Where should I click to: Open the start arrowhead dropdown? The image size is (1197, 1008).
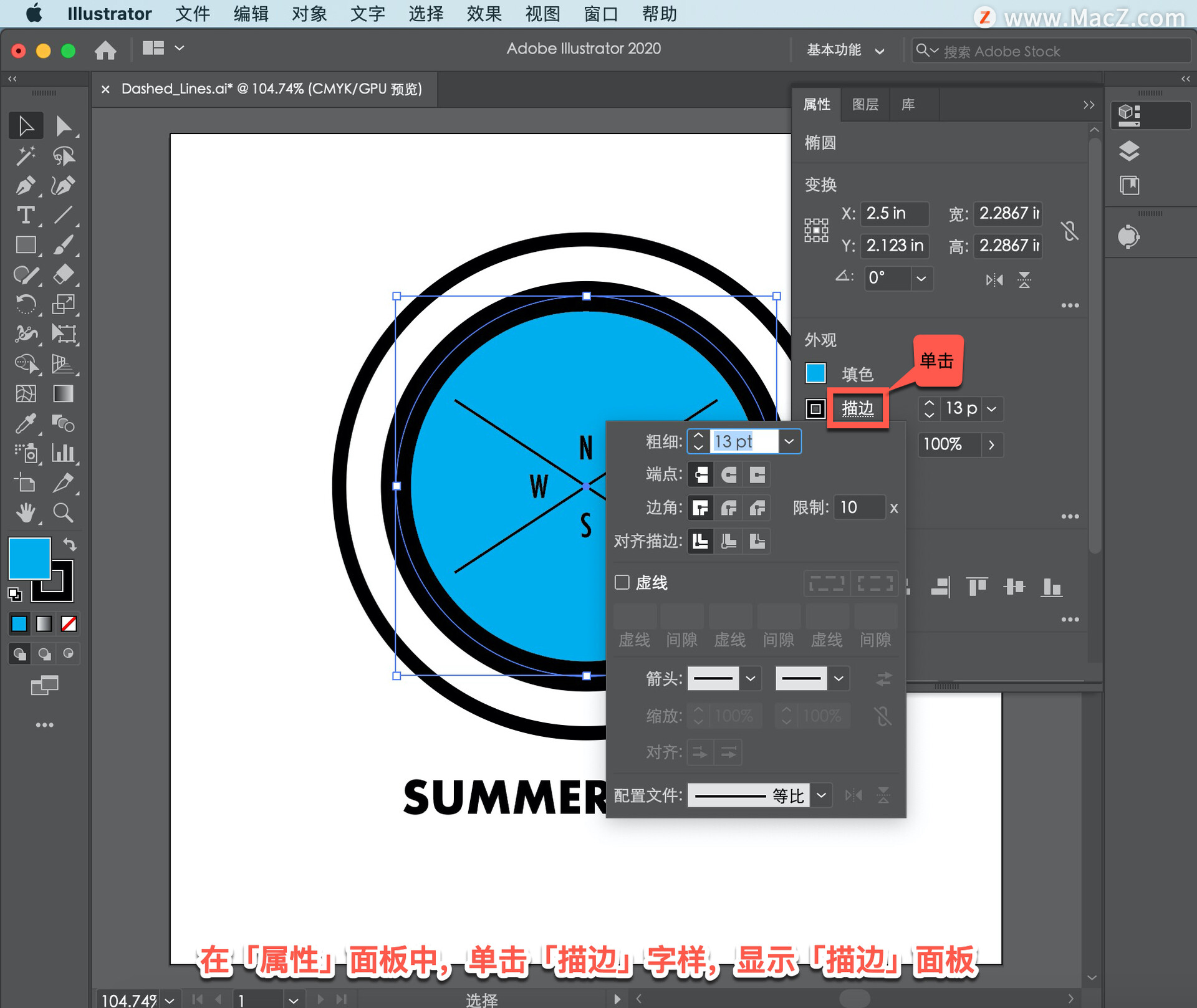(x=751, y=678)
